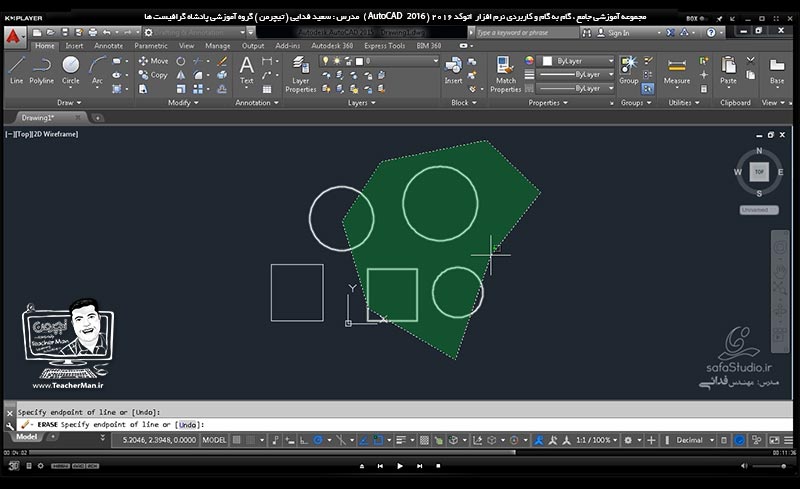
Task: Click the Open file icon
Action: [51, 32]
